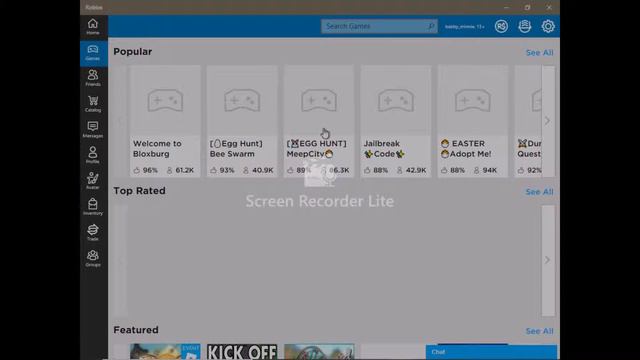Click the search magnifier icon
This screenshot has width=640, height=360.
(x=431, y=26)
